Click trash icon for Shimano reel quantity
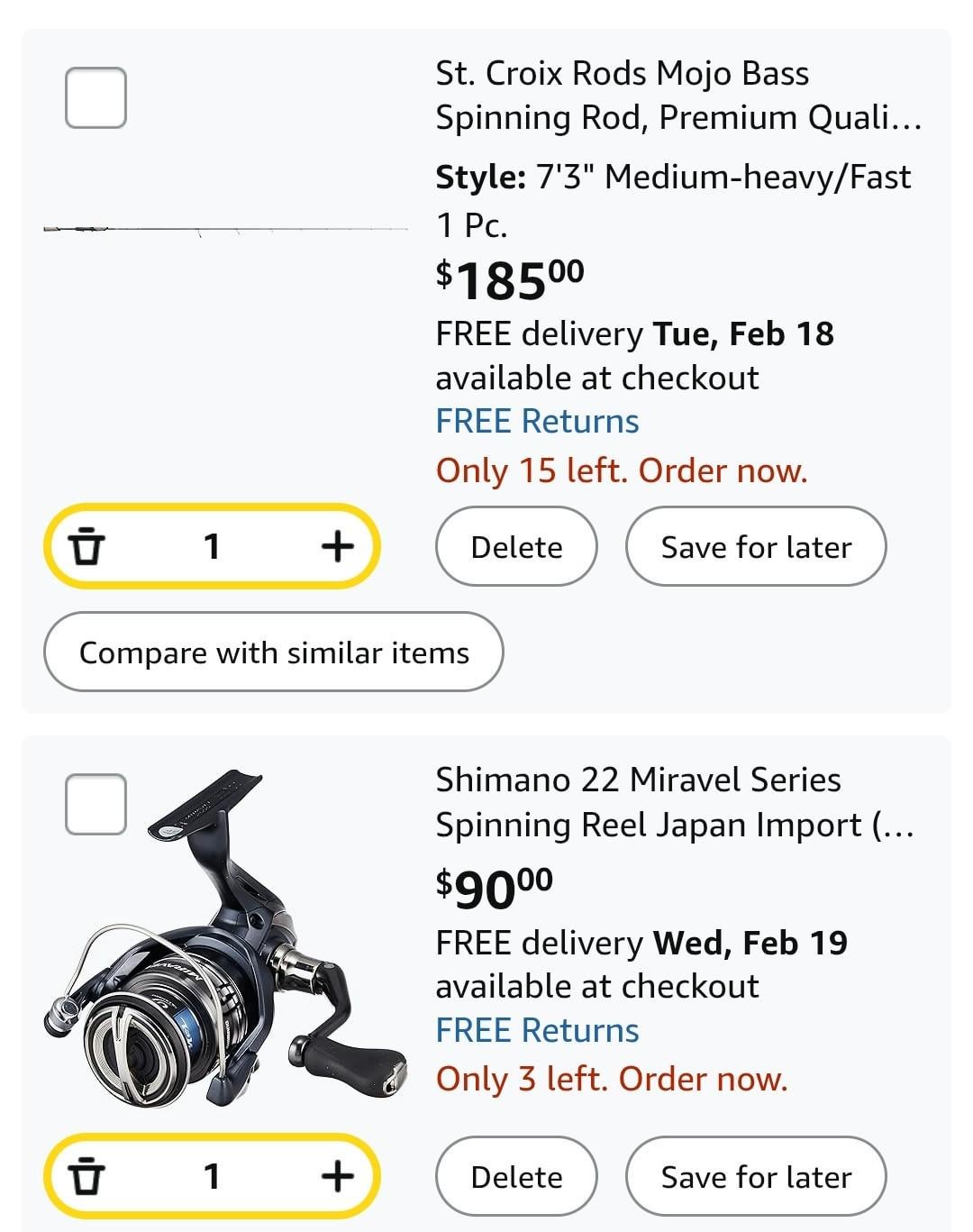This screenshot has width=973, height=1232. click(x=86, y=1176)
